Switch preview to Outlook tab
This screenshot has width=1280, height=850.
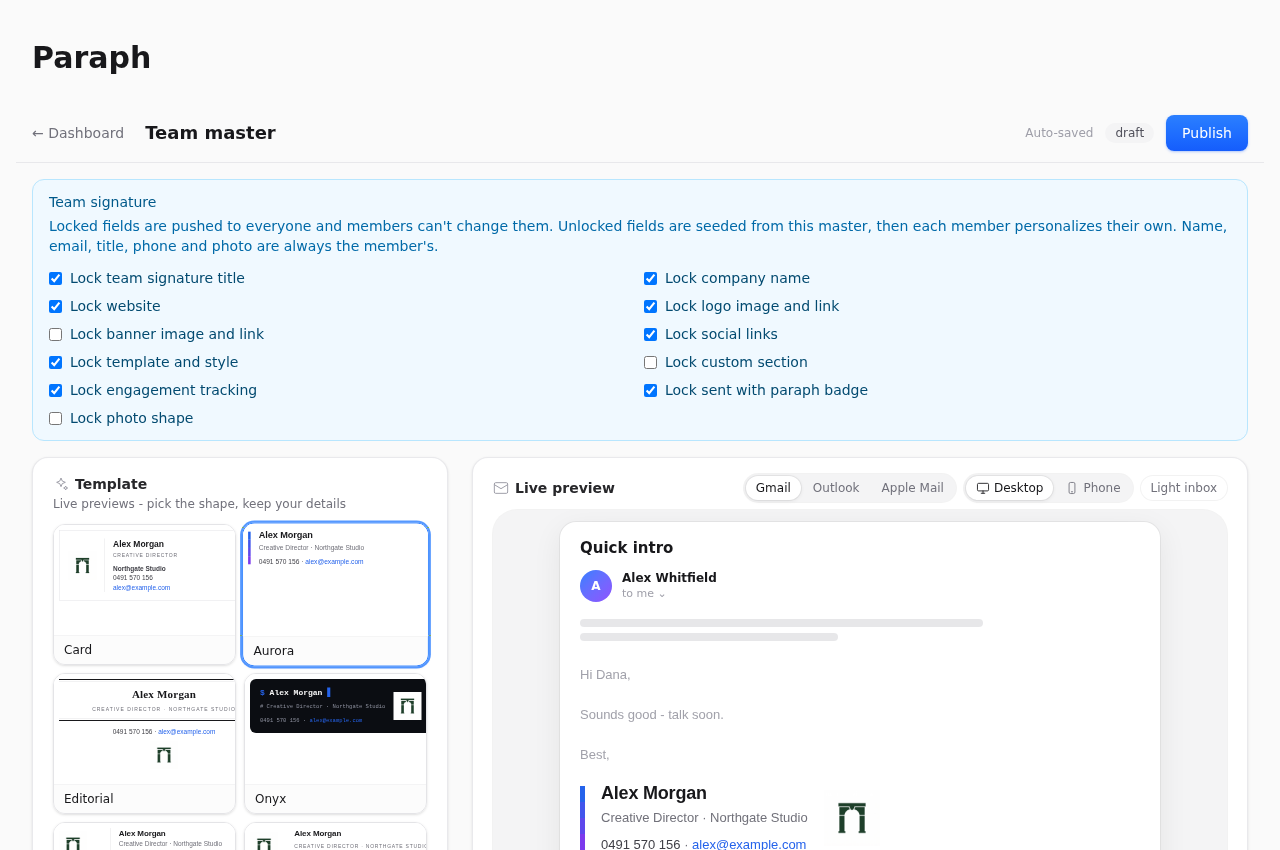pos(836,488)
